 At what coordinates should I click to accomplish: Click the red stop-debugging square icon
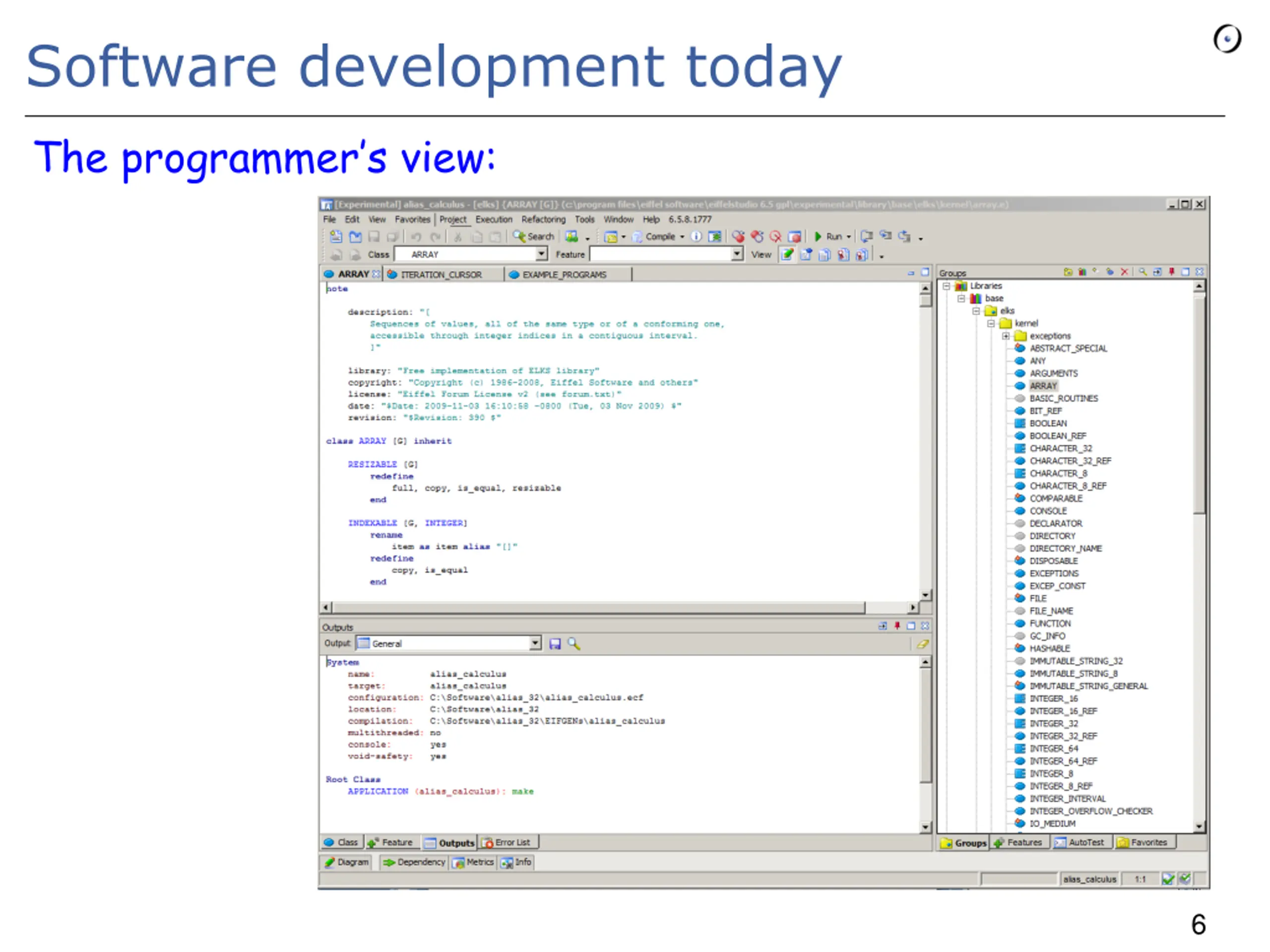[795, 237]
